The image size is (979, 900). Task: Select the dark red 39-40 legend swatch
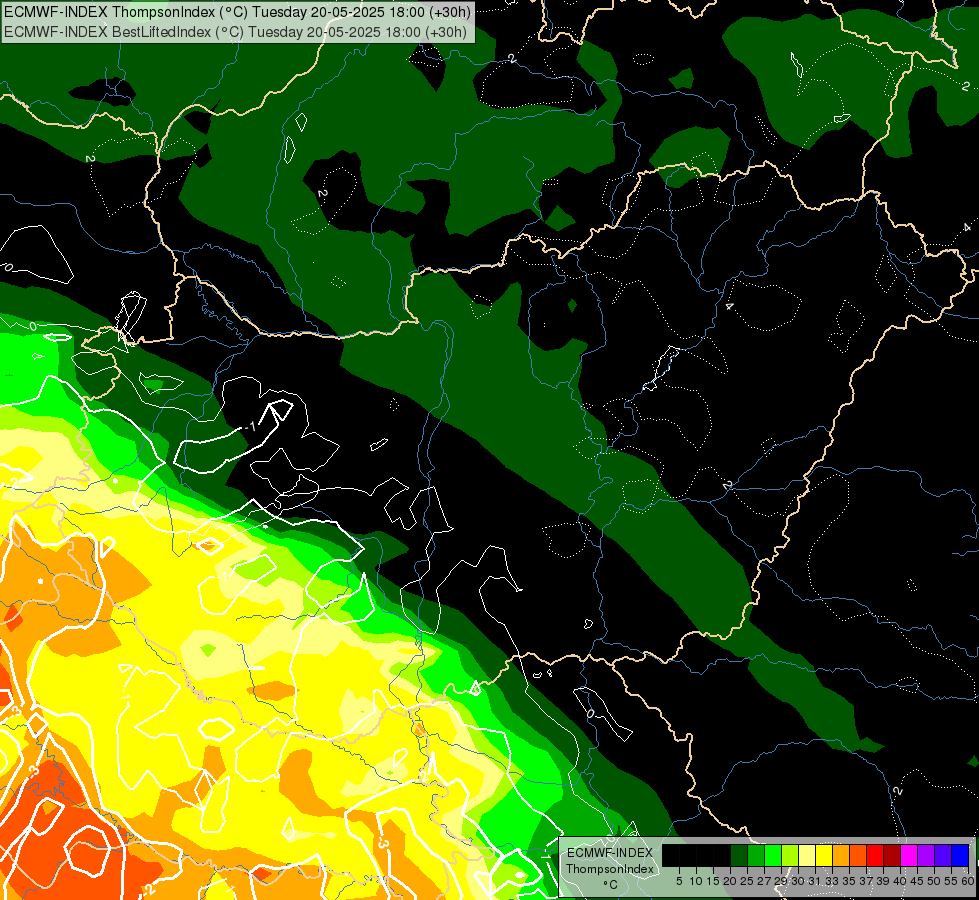tap(892, 855)
